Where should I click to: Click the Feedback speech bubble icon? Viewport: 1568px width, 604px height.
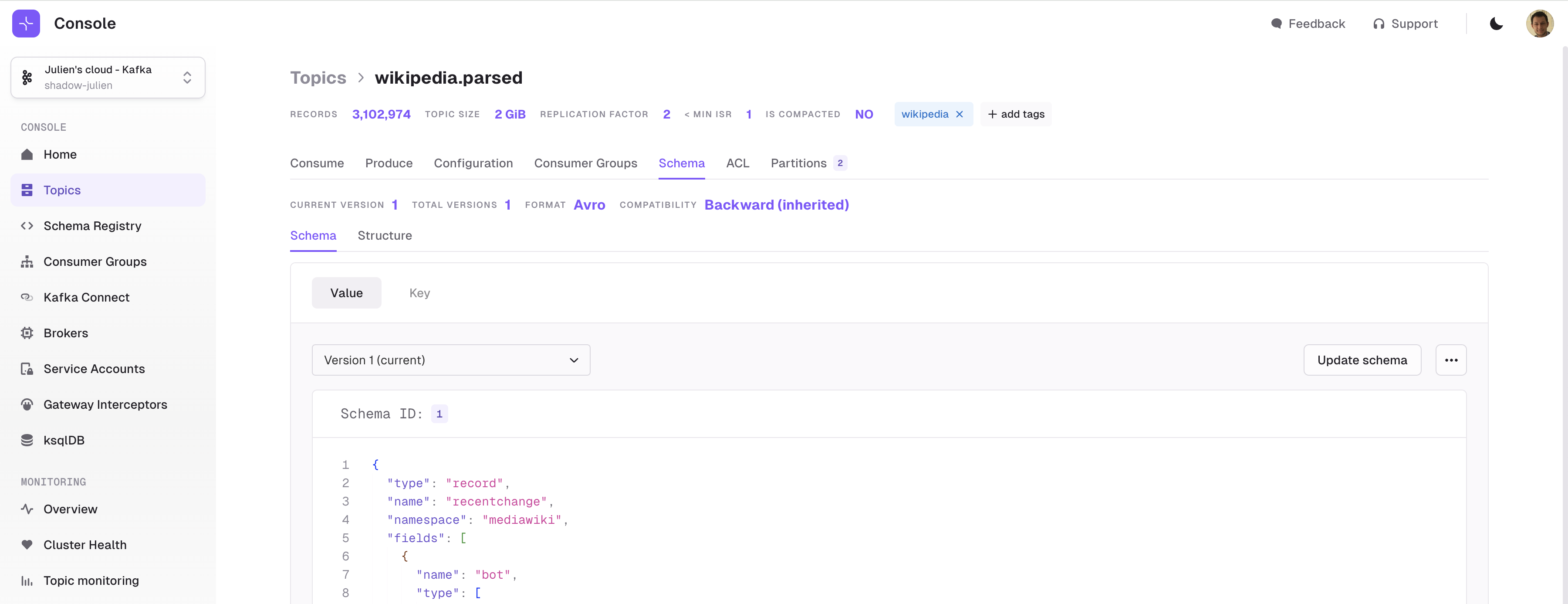coord(1277,24)
